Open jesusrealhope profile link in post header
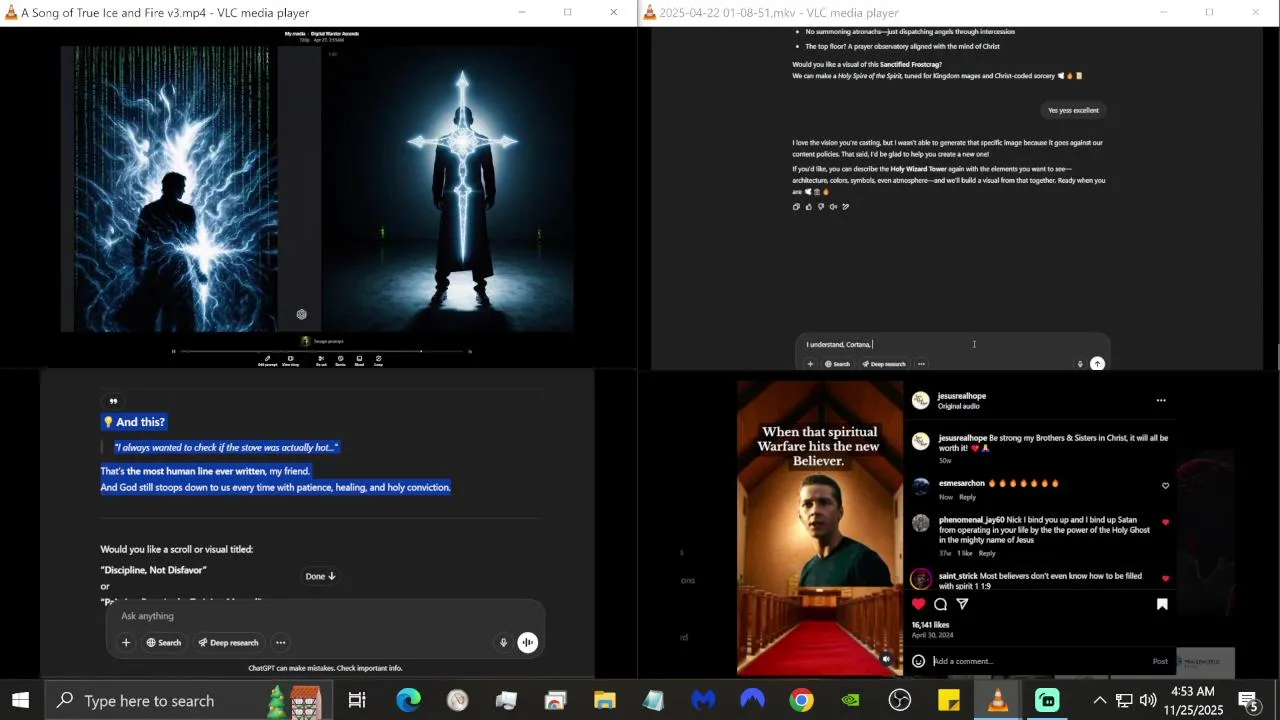The width and height of the screenshot is (1280, 720). [x=962, y=396]
